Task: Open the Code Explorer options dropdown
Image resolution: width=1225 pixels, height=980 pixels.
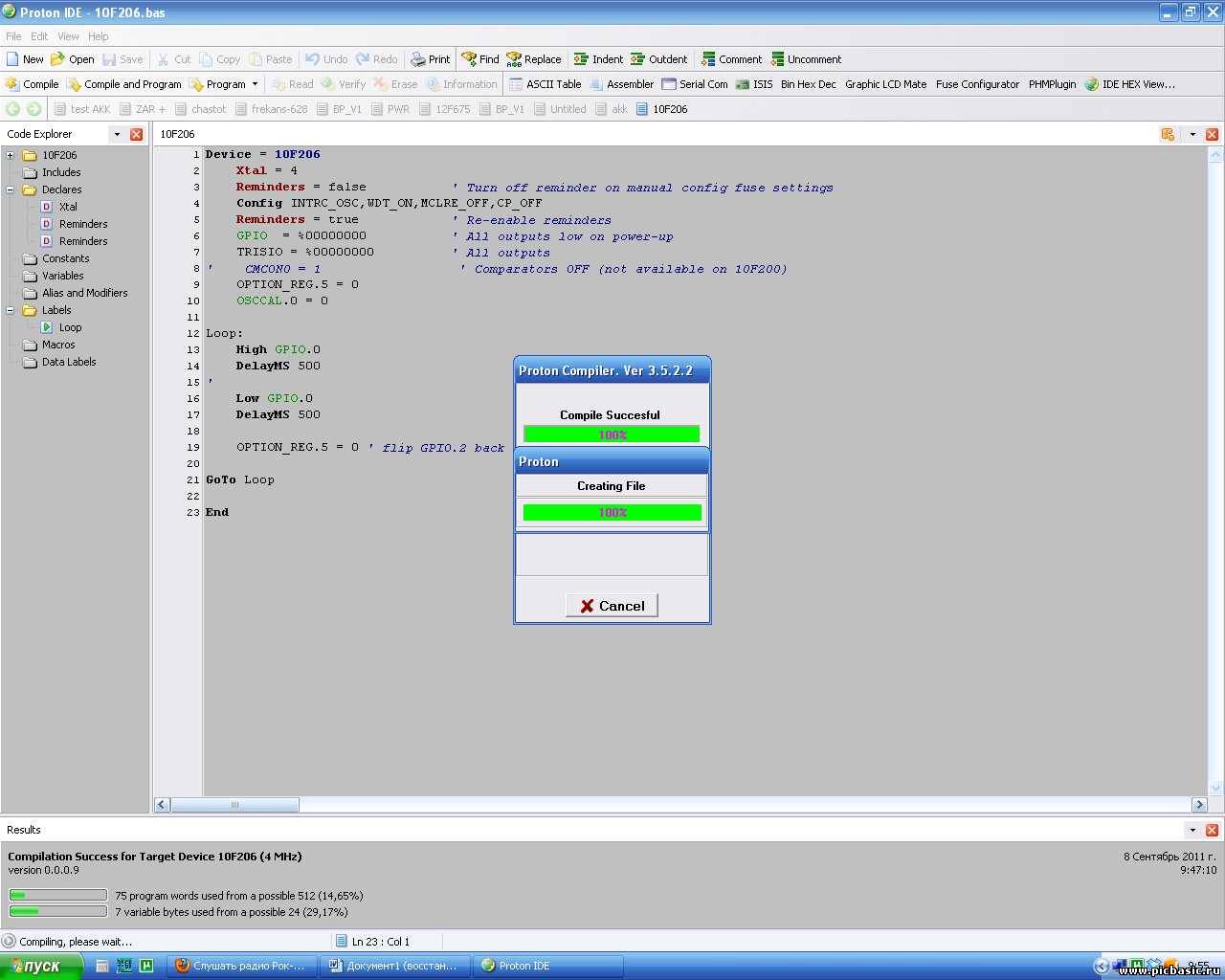Action: point(117,134)
